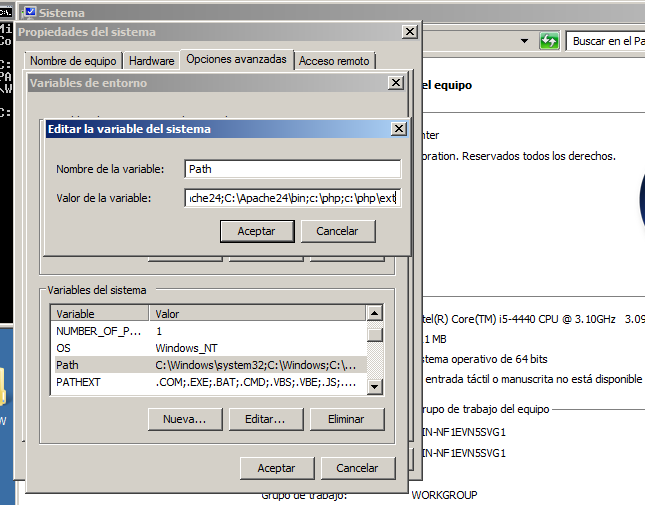Open the address dropdown arrow next to refresh

click(524, 41)
